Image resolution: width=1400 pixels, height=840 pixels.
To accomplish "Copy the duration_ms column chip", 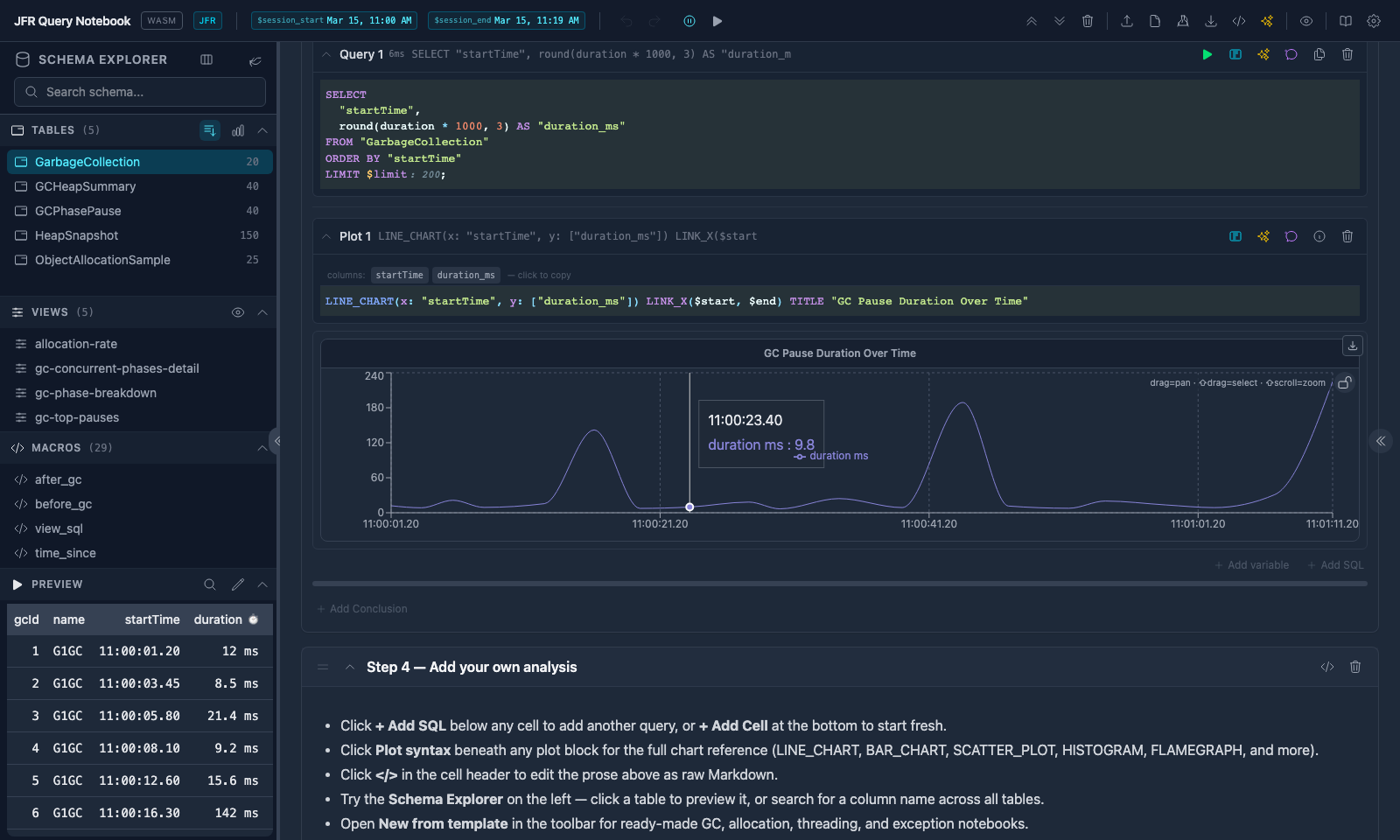I will (x=466, y=275).
